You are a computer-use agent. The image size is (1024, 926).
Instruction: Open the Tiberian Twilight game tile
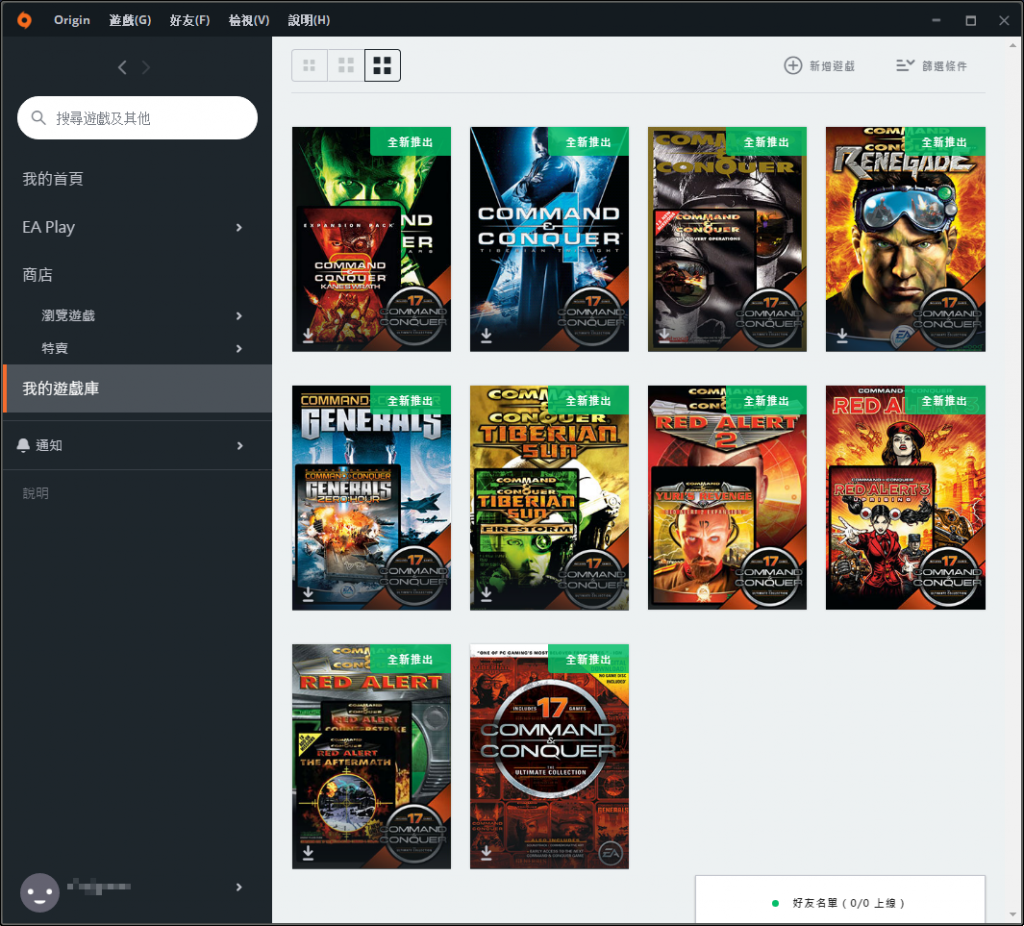click(x=549, y=239)
